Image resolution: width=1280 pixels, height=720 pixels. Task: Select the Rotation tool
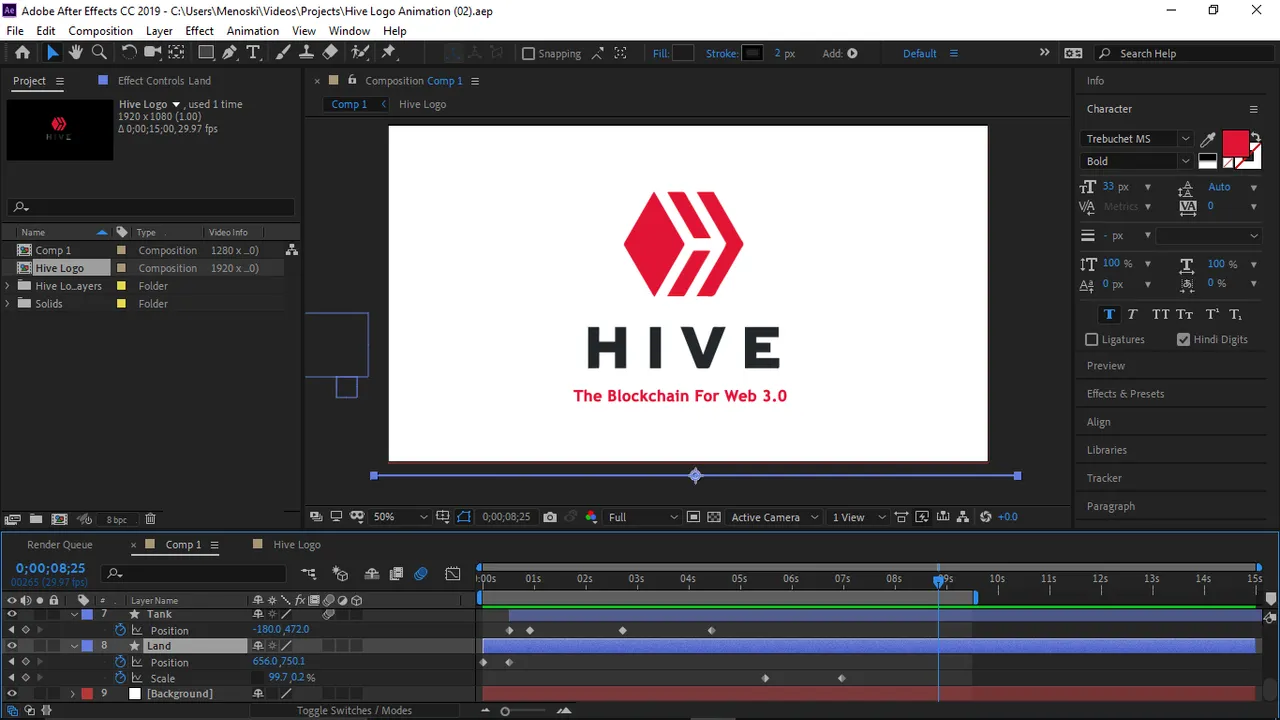129,53
